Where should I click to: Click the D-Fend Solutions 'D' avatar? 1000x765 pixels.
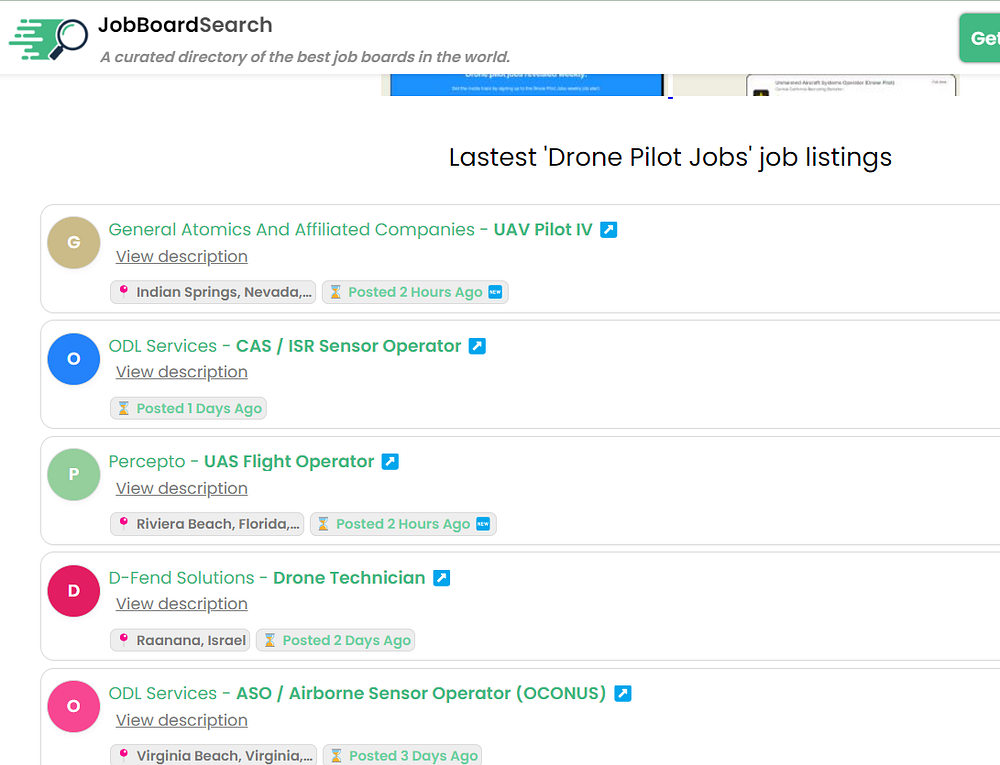pos(74,591)
